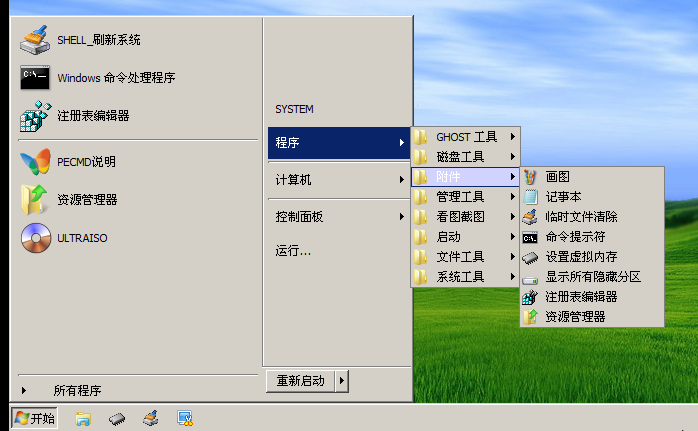Click the 显示所有隐藏分区 text label
The image size is (698, 431).
(x=593, y=277)
